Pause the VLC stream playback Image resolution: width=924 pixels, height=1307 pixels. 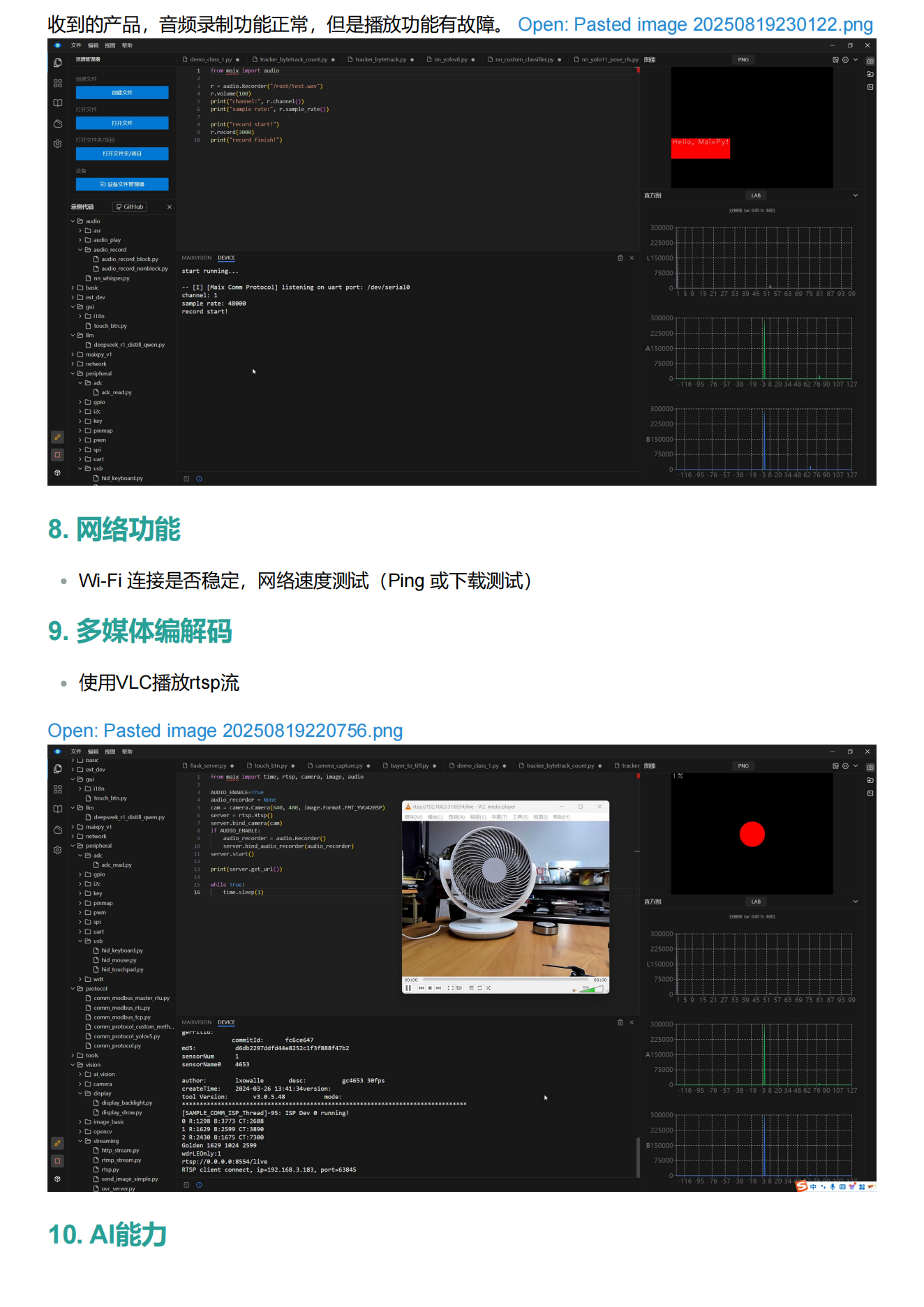(409, 988)
